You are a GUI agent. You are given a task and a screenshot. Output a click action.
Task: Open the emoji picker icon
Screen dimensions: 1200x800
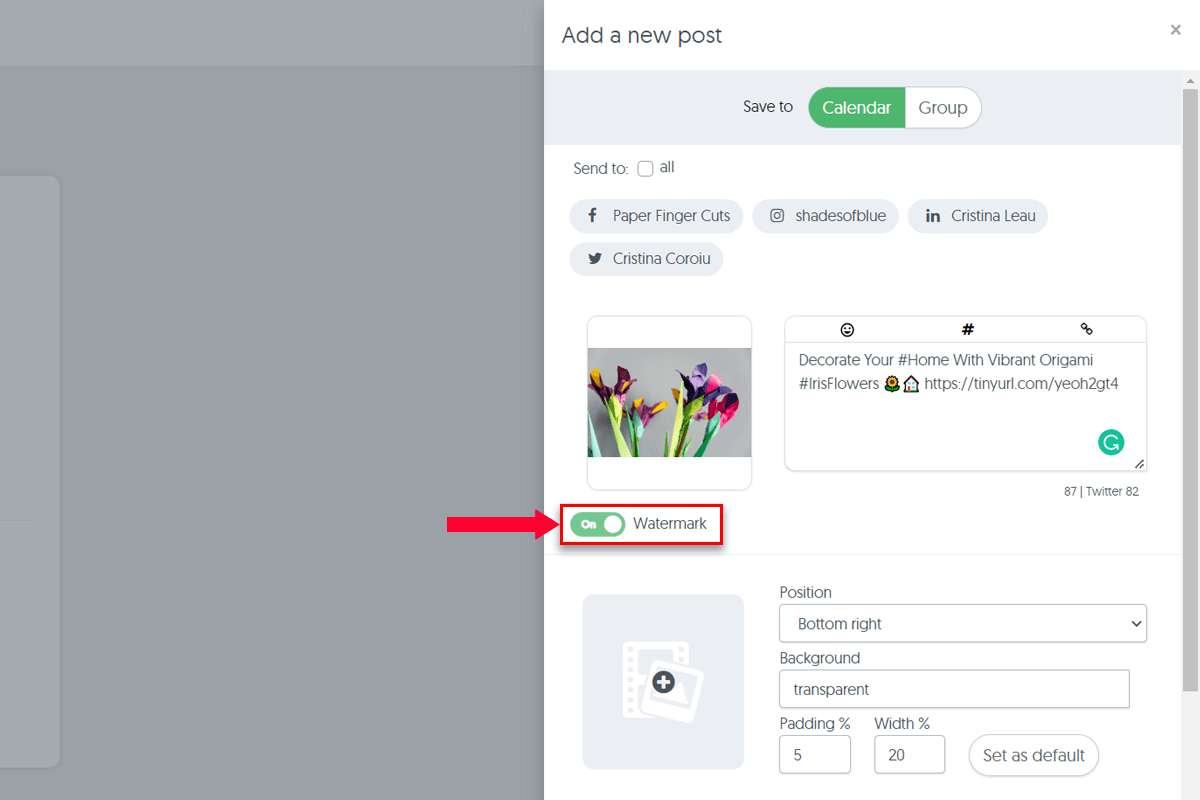click(847, 329)
